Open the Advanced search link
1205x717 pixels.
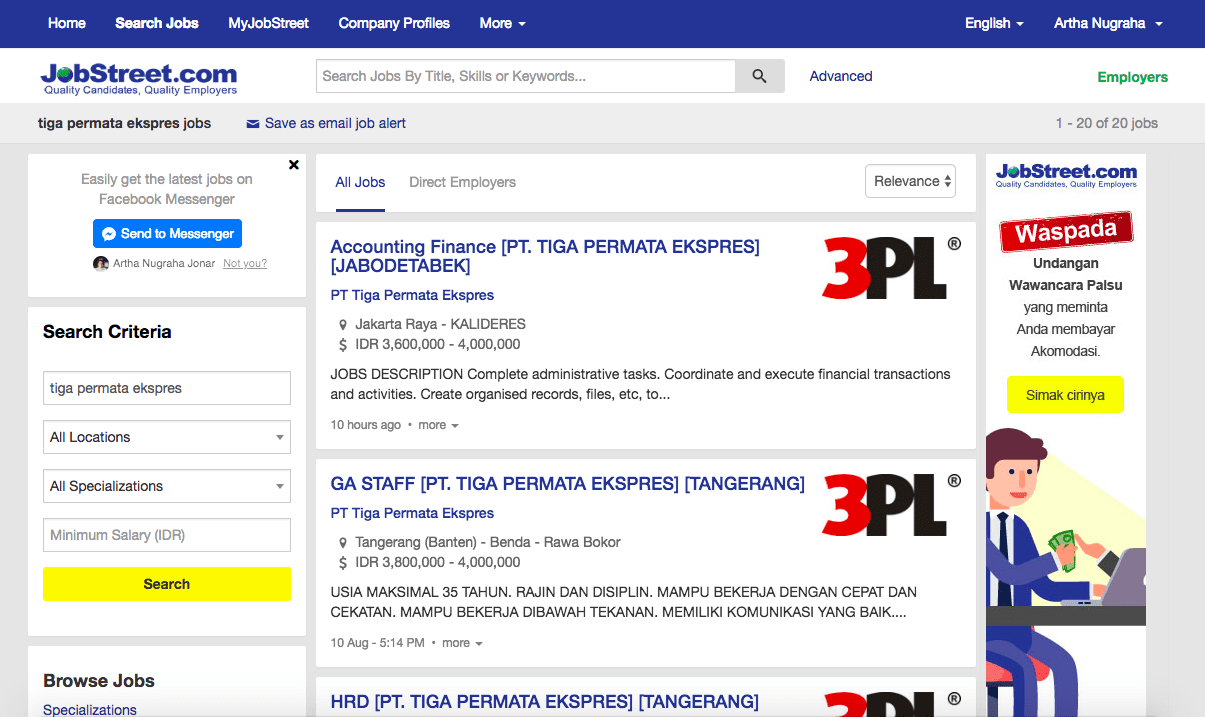840,75
